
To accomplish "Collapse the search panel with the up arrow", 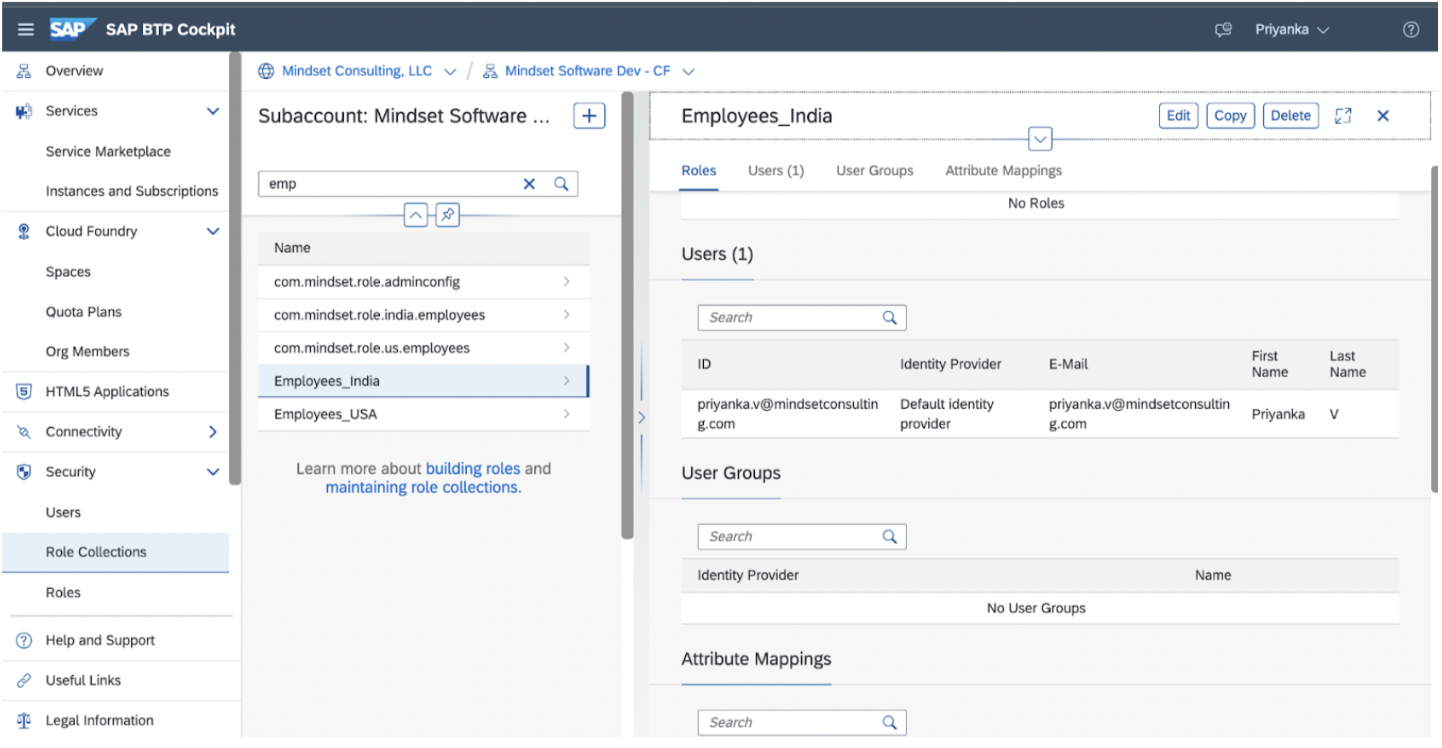I will tap(416, 214).
